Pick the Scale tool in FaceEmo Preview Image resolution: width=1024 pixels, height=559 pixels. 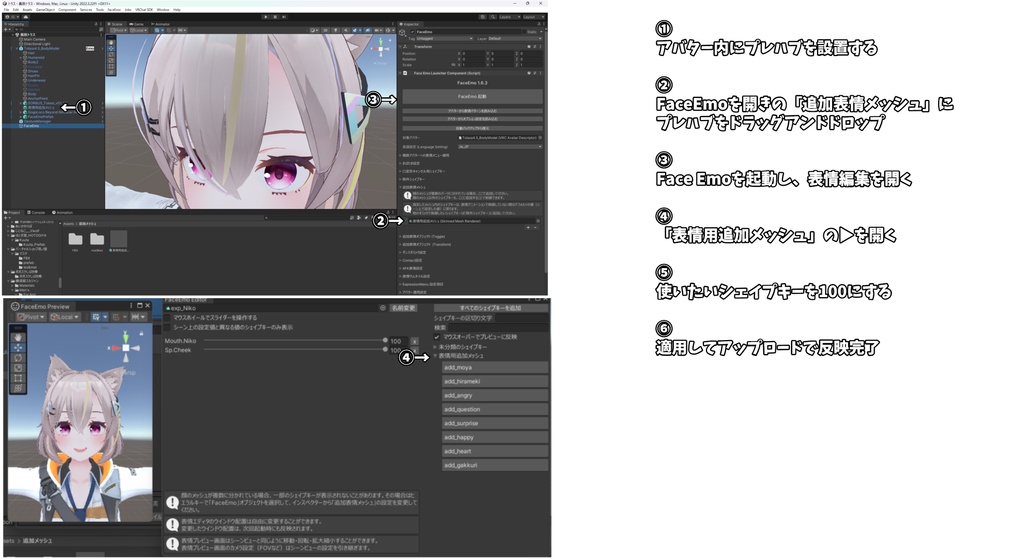click(x=18, y=368)
